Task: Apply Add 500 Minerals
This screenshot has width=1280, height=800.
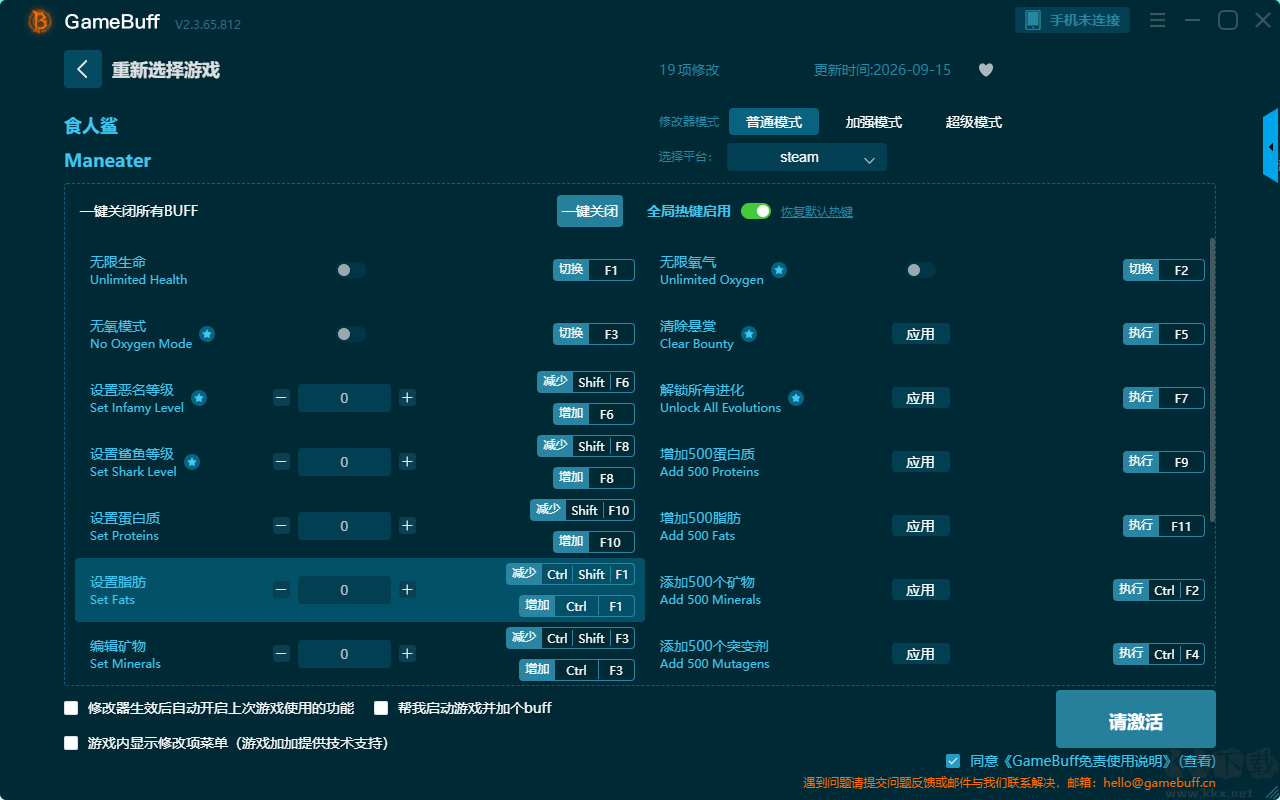Action: coord(921,590)
